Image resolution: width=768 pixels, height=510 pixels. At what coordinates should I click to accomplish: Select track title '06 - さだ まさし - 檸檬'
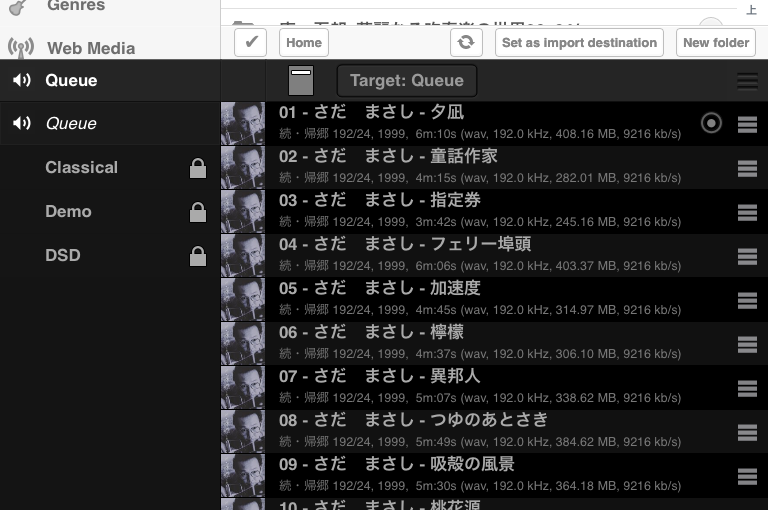point(371,332)
